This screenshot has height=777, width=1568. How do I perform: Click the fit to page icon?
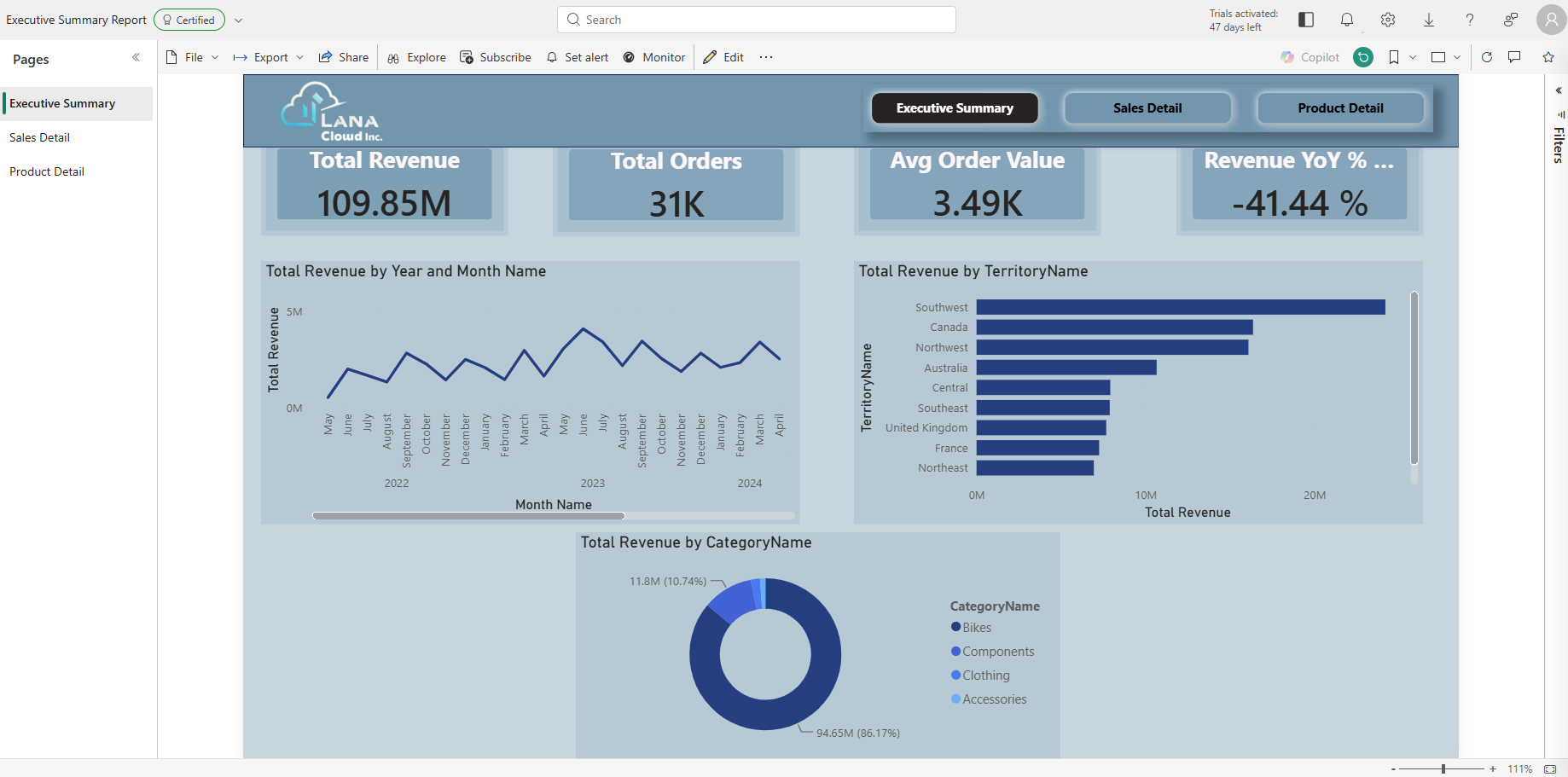click(x=1550, y=768)
